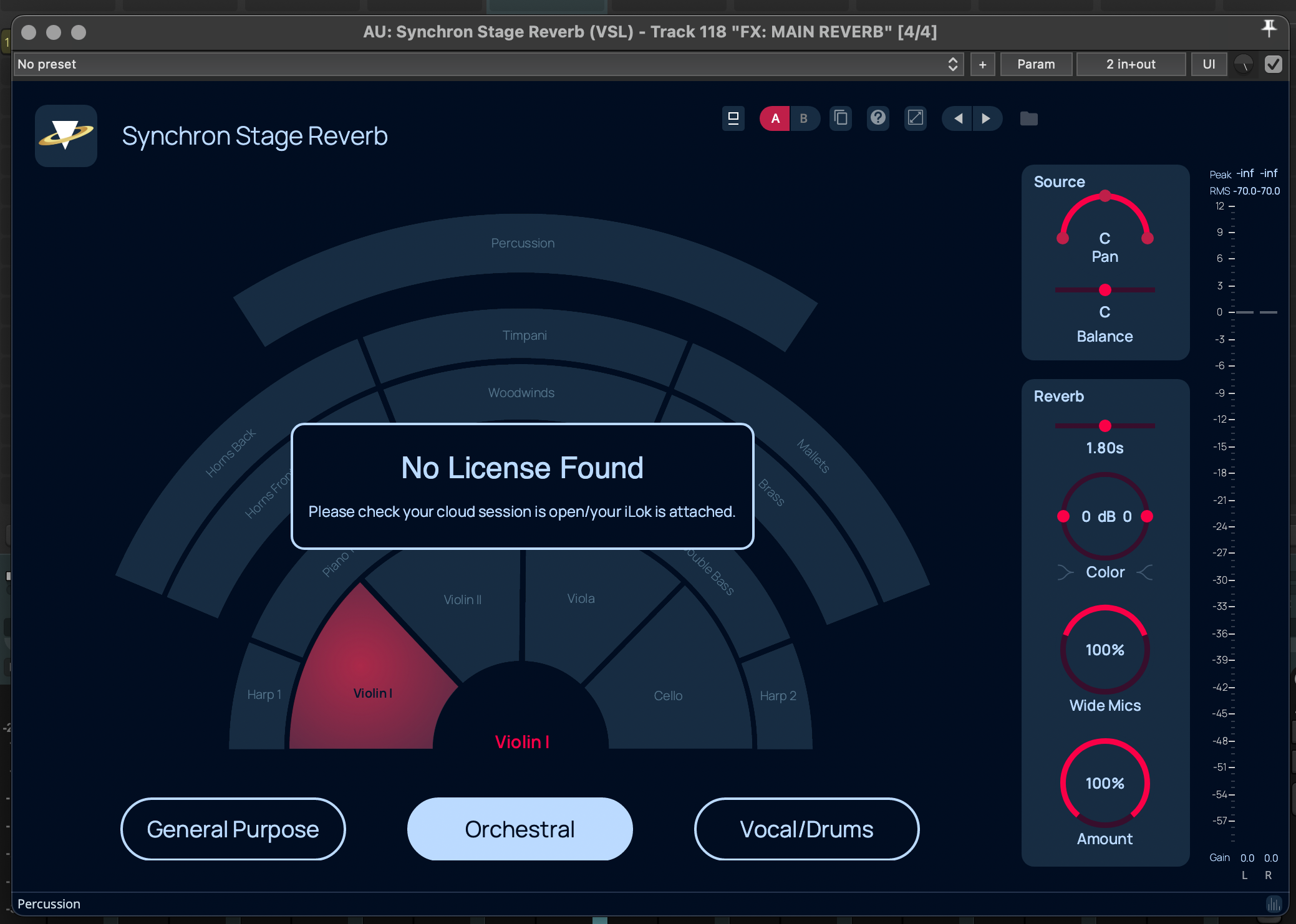Click the high-cut color filter icon

pos(1144,572)
